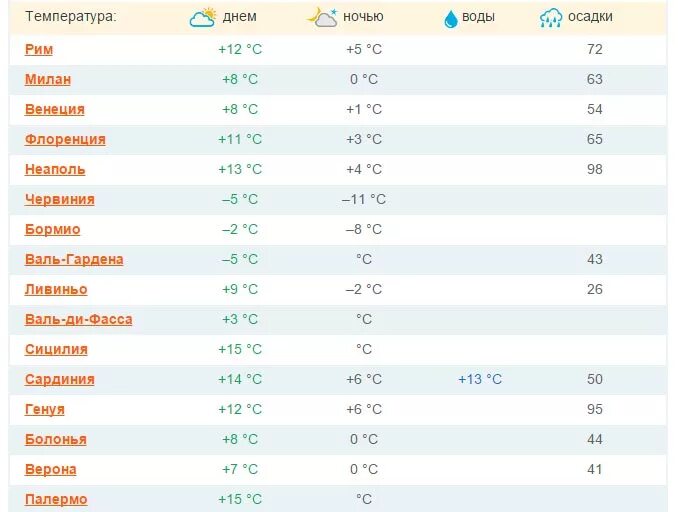Select Сардиния precipitation value 50
Viewport: 678px width, 512px height.
(x=595, y=379)
